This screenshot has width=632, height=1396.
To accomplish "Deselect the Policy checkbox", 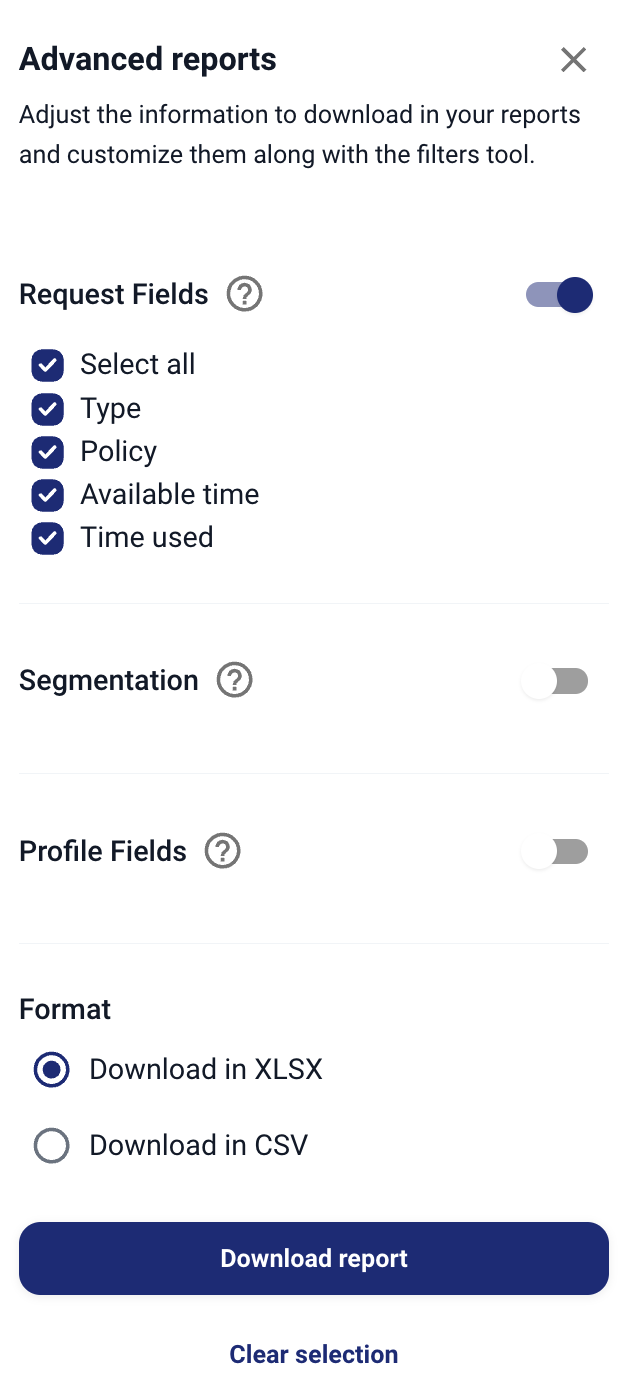I will [48, 452].
